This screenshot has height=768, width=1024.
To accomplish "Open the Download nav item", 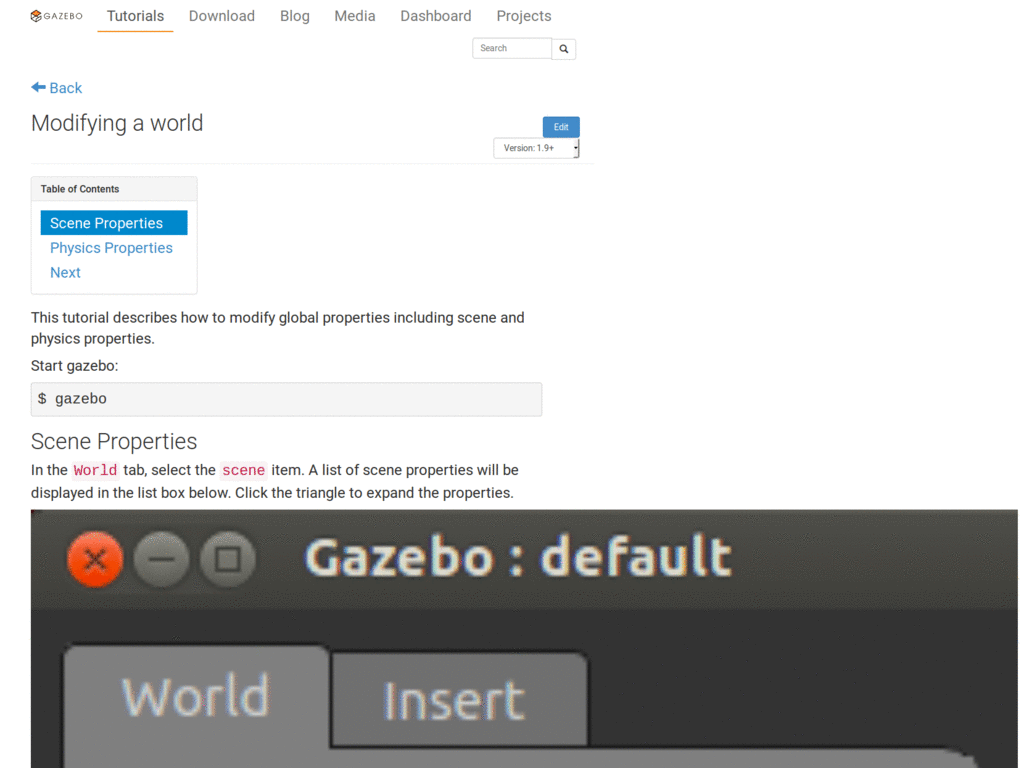I will point(222,16).
